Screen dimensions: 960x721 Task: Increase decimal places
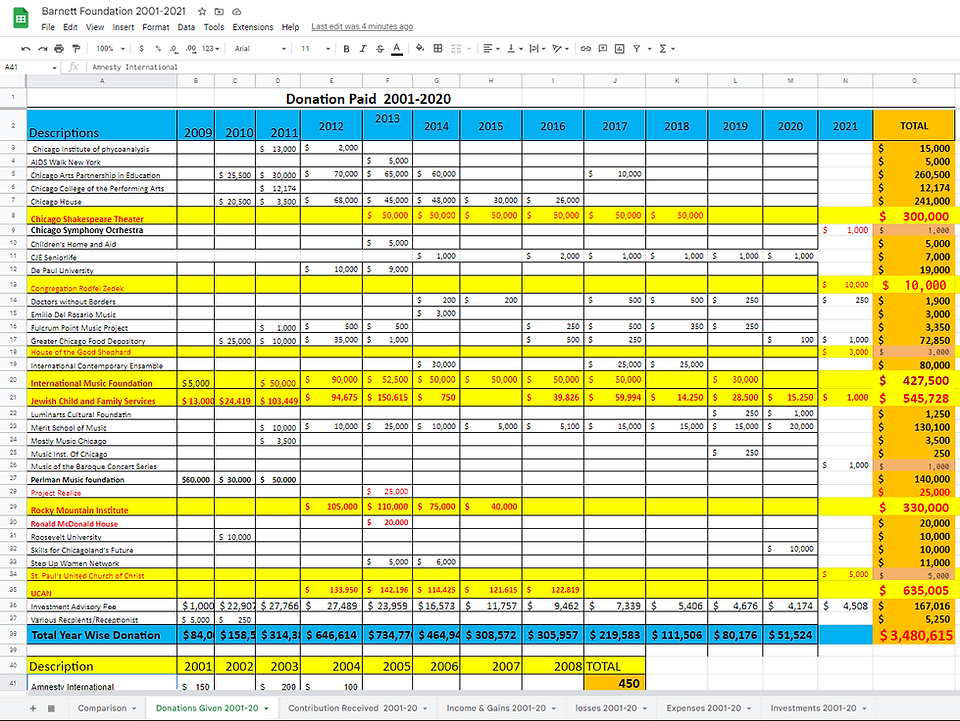[x=191, y=48]
